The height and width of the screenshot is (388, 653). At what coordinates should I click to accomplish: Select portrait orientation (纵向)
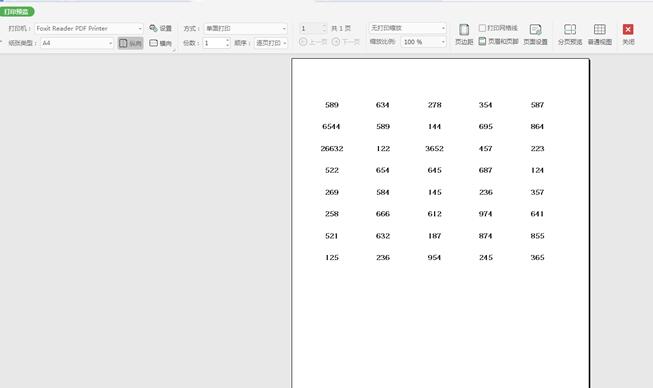pos(130,43)
